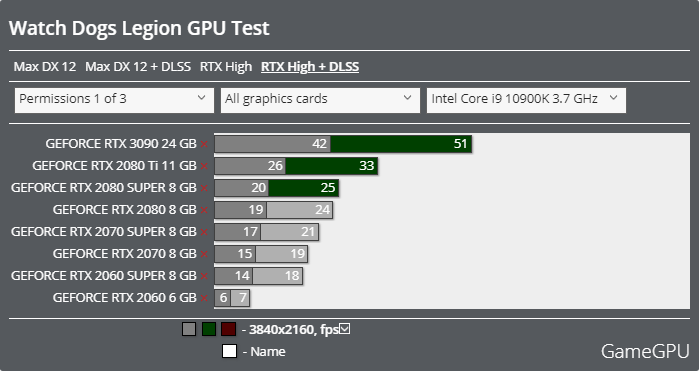The width and height of the screenshot is (699, 371).
Task: Click the GEFORCE RTX 2070 8 GB label
Action: pyautogui.click(x=125, y=254)
